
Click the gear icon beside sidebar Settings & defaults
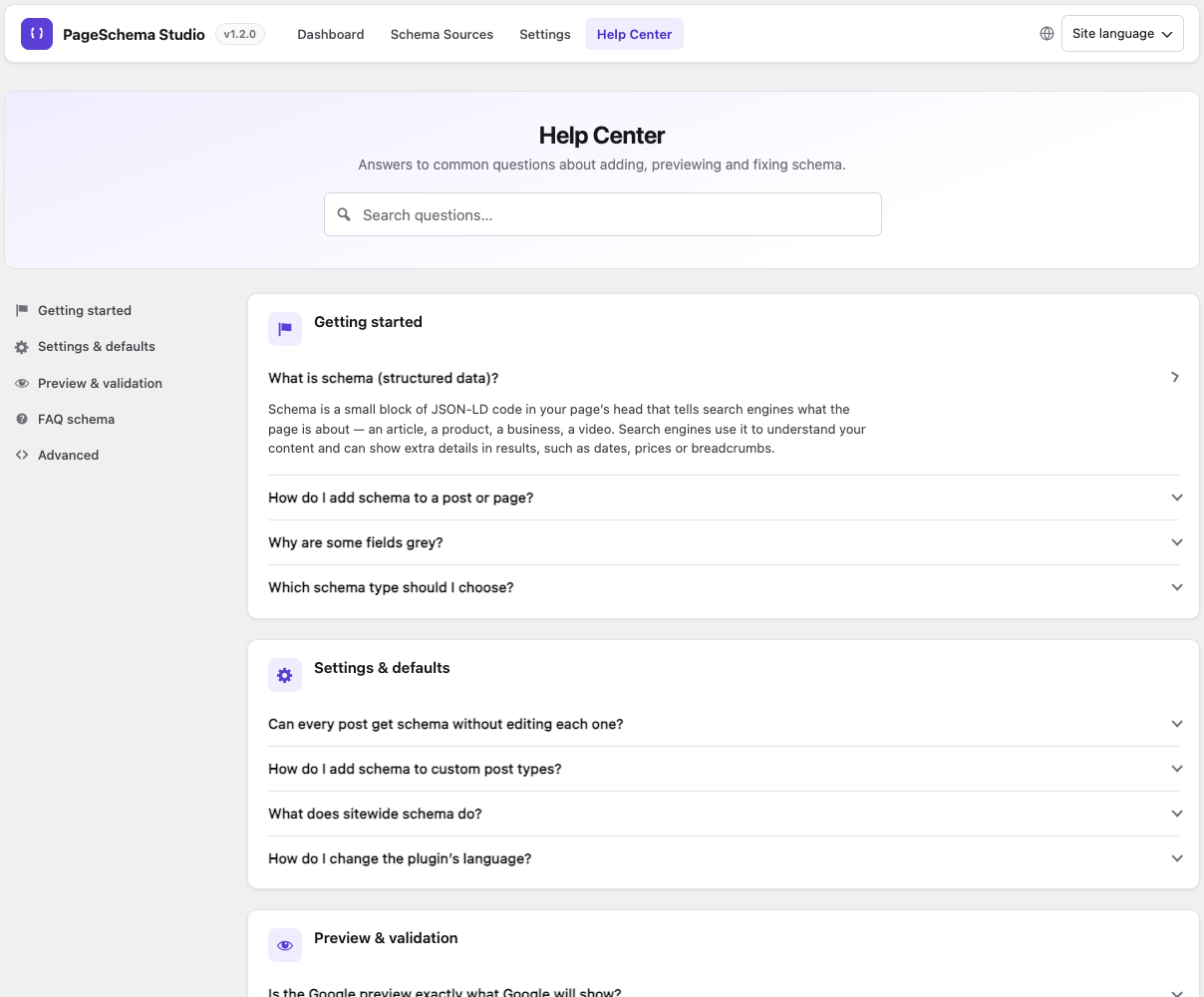pos(22,347)
